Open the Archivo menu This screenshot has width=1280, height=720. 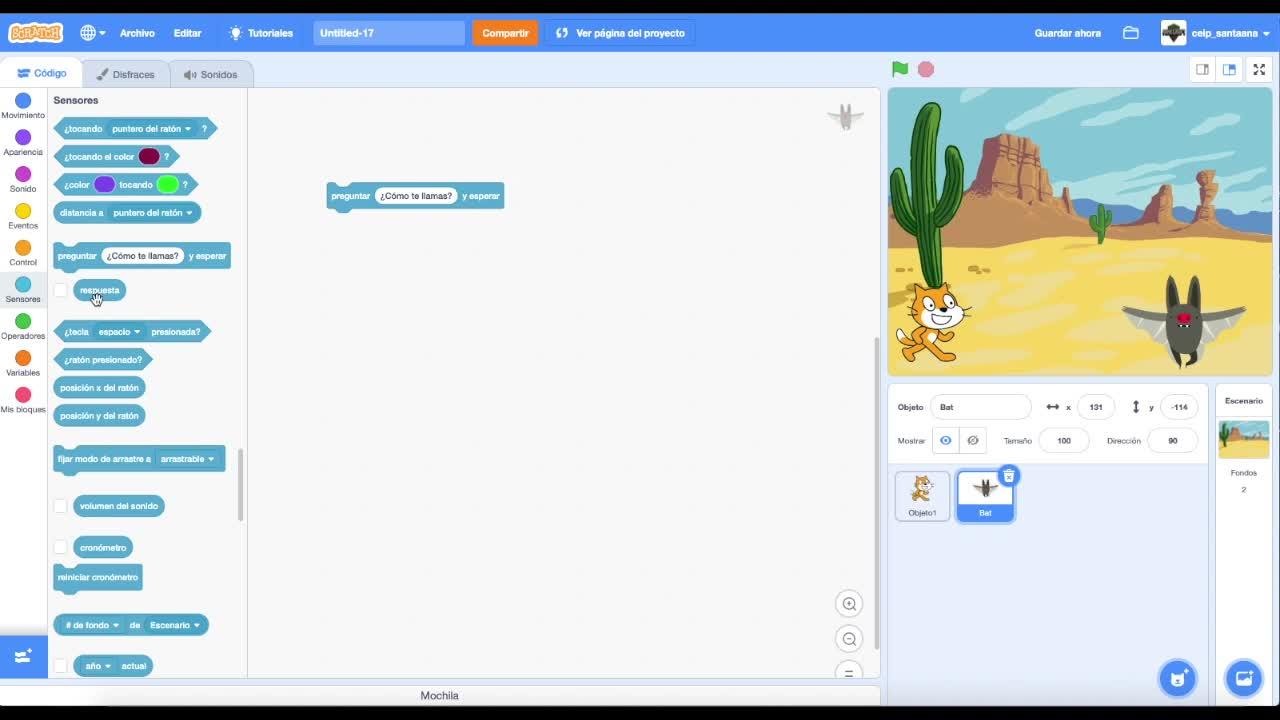coord(137,33)
